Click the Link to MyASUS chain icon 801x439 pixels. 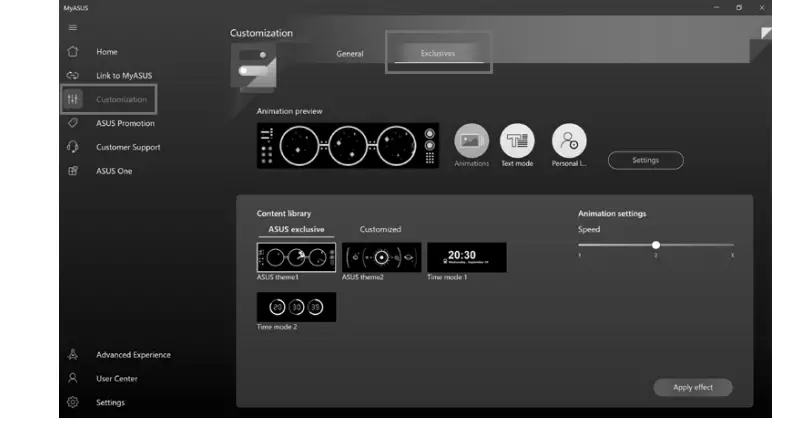73,76
